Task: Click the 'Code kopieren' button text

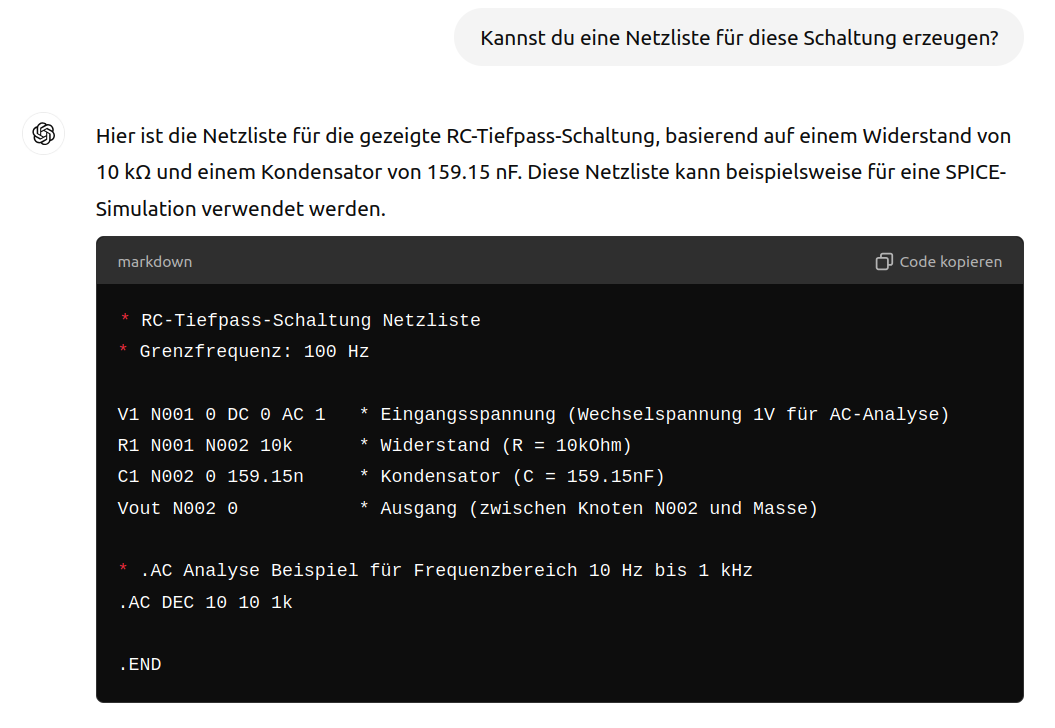Action: pyautogui.click(x=951, y=262)
